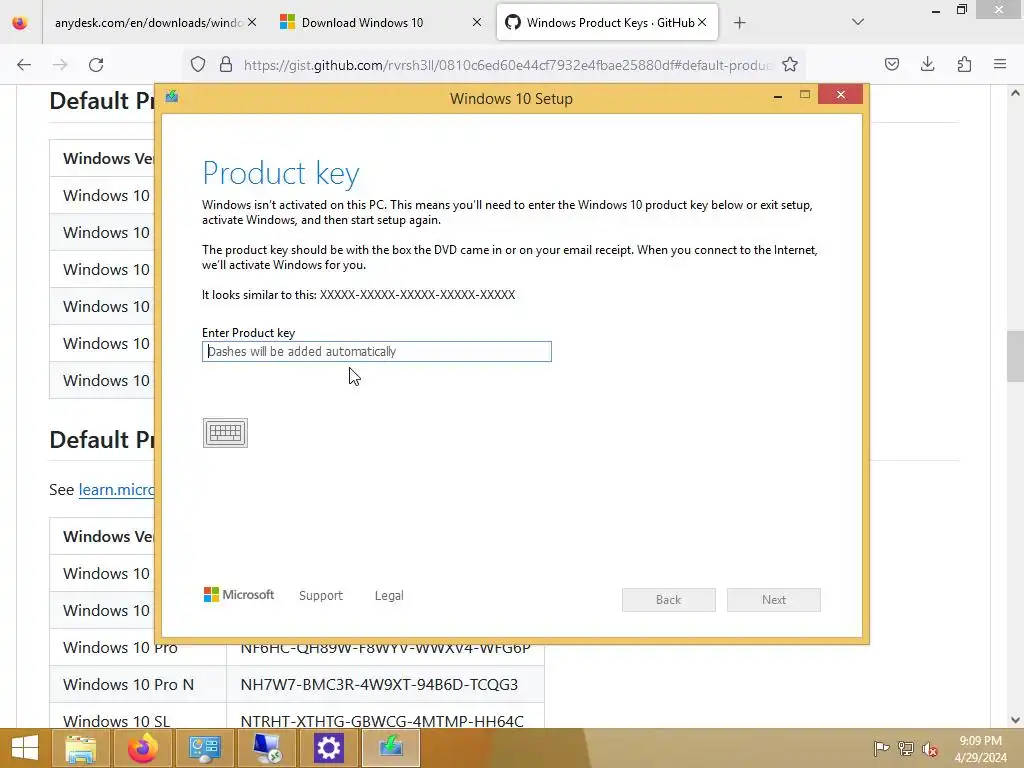The image size is (1024, 768).
Task: Reload the current GitHub gist page
Action: click(x=96, y=65)
